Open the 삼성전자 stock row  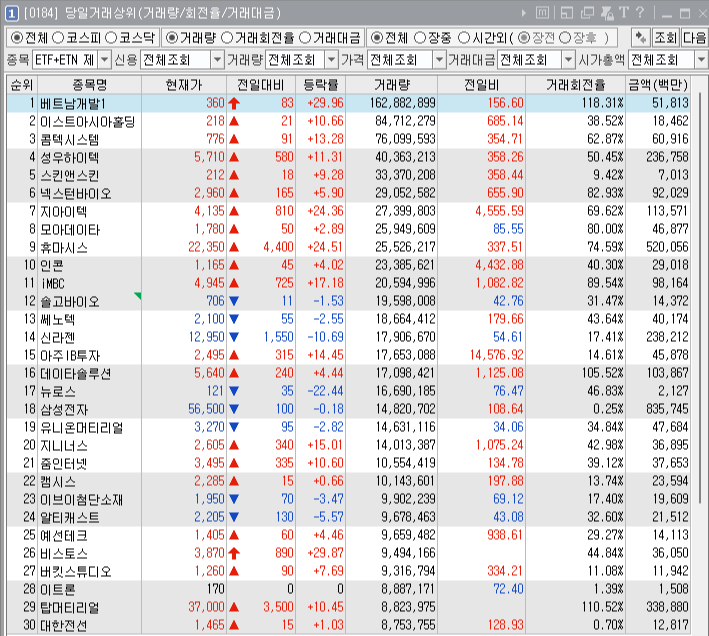click(348, 409)
